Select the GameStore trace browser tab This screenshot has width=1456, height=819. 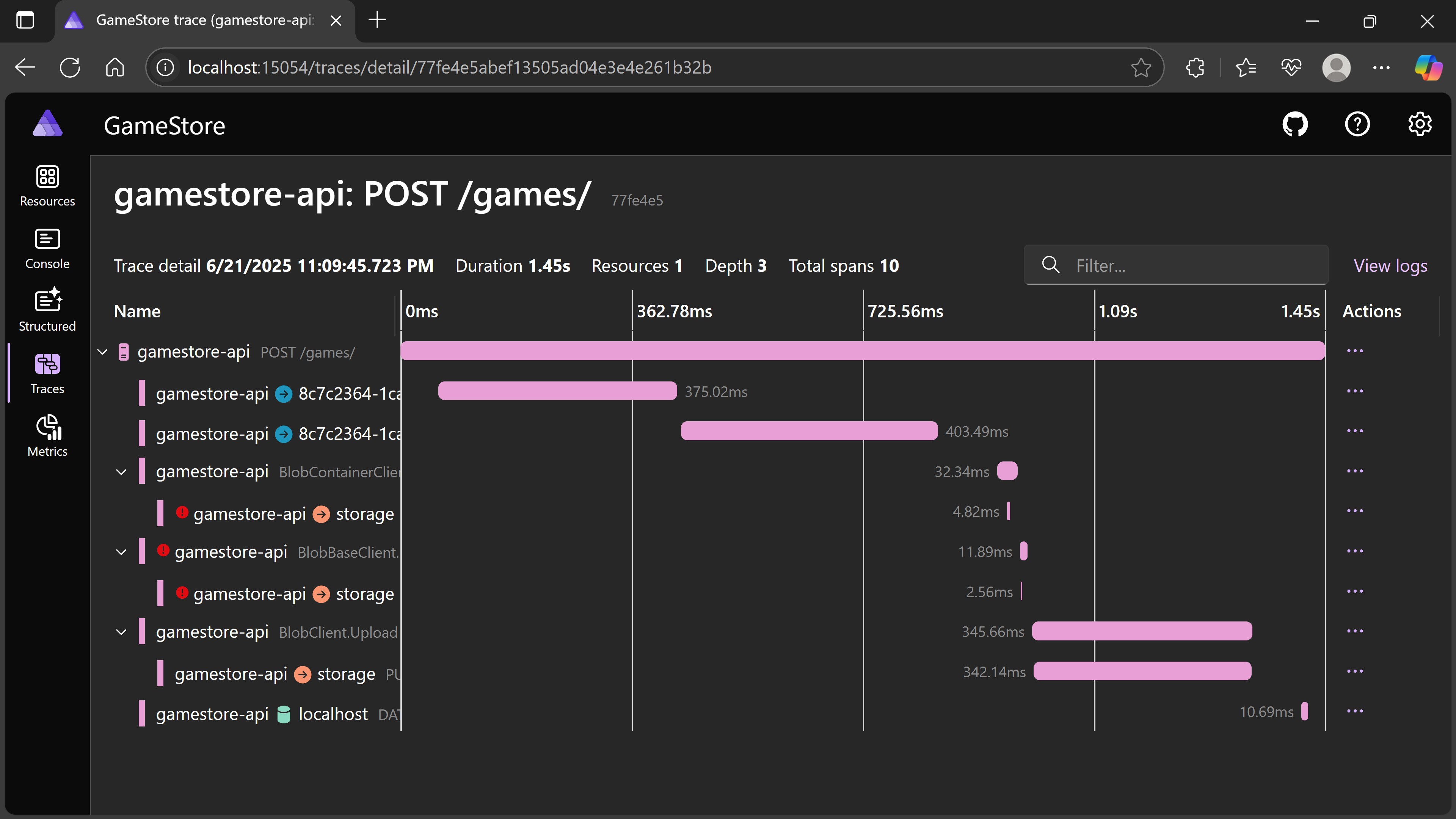tap(205, 21)
